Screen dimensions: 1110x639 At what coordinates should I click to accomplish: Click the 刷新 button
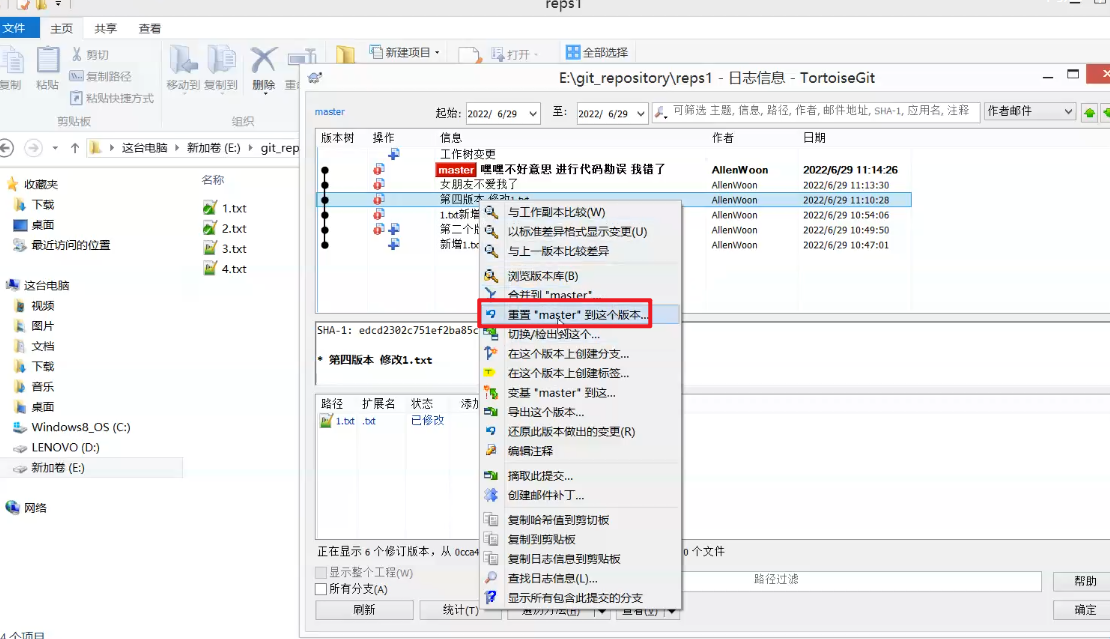pyautogui.click(x=365, y=609)
